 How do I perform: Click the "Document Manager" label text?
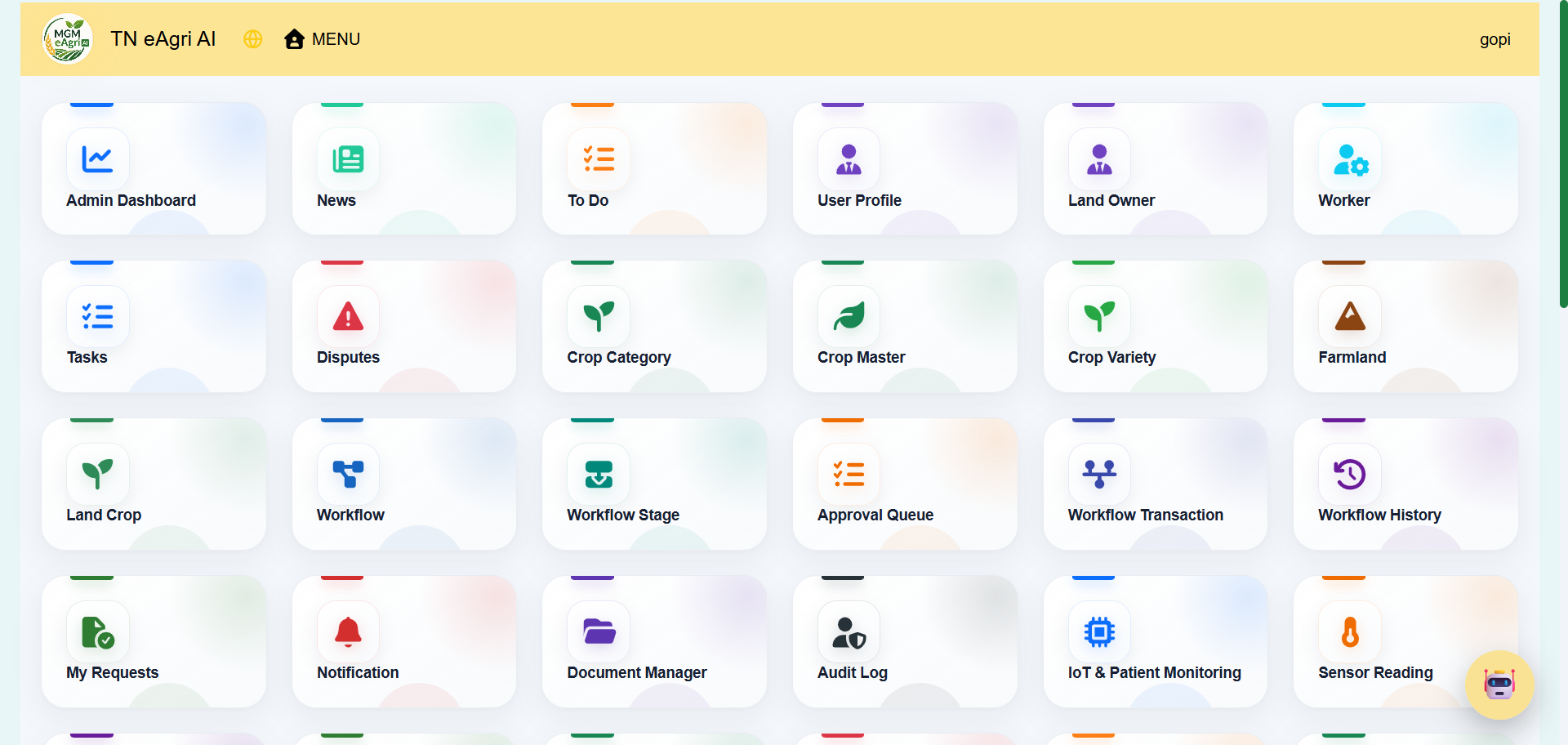(x=637, y=672)
